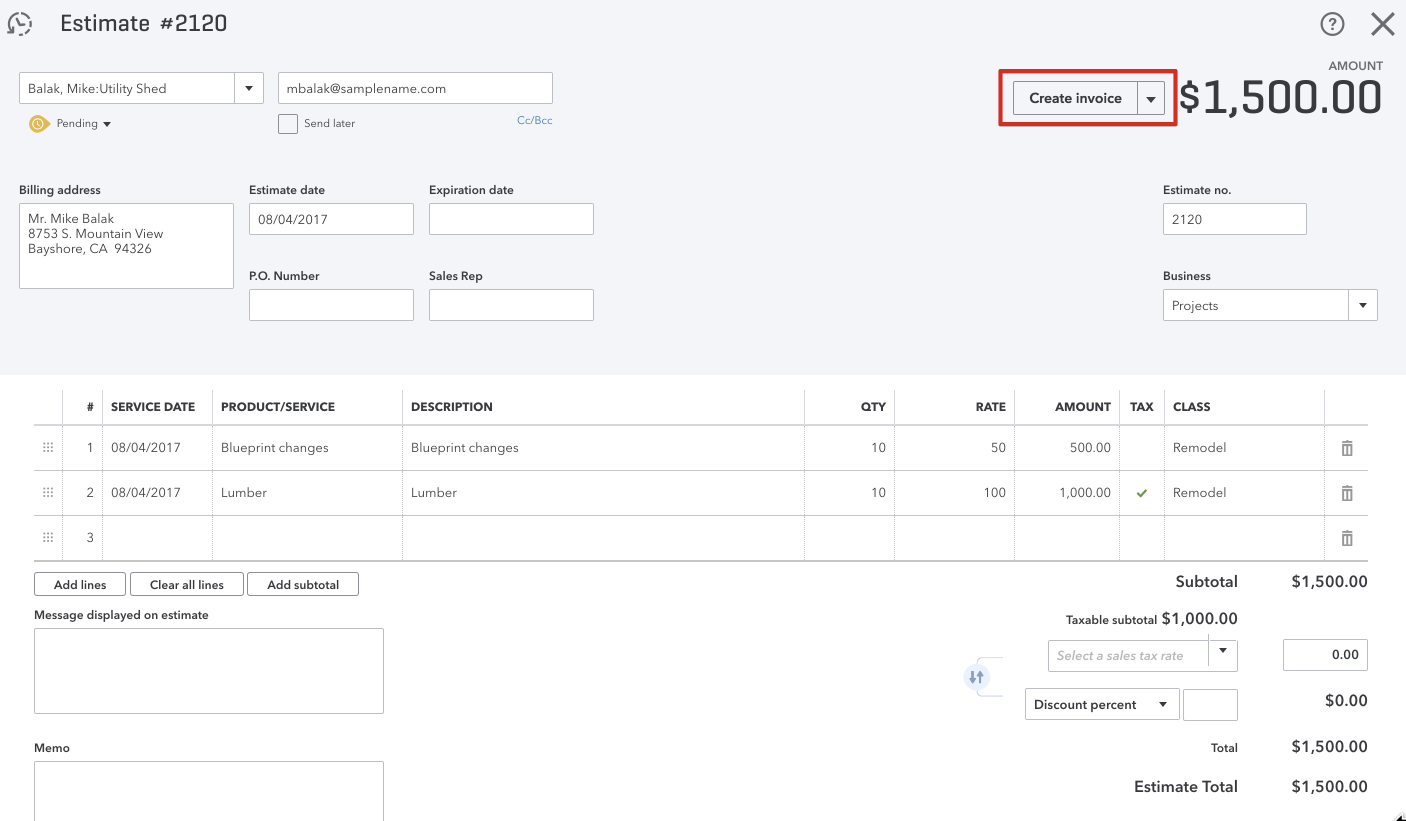Screen dimensions: 1406x821
Task: Expand the customer name dropdown
Action: [248, 88]
